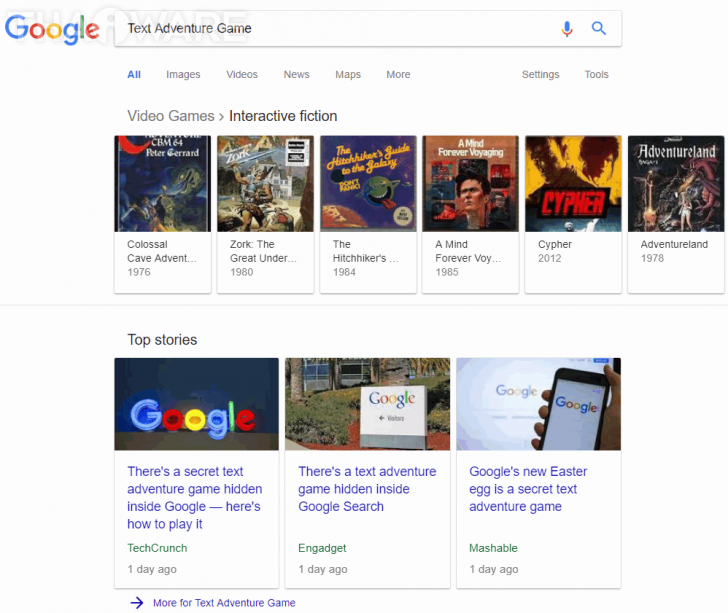The width and height of the screenshot is (728, 613).
Task: Open Colossal Cave Adventure cover image
Action: [x=162, y=183]
